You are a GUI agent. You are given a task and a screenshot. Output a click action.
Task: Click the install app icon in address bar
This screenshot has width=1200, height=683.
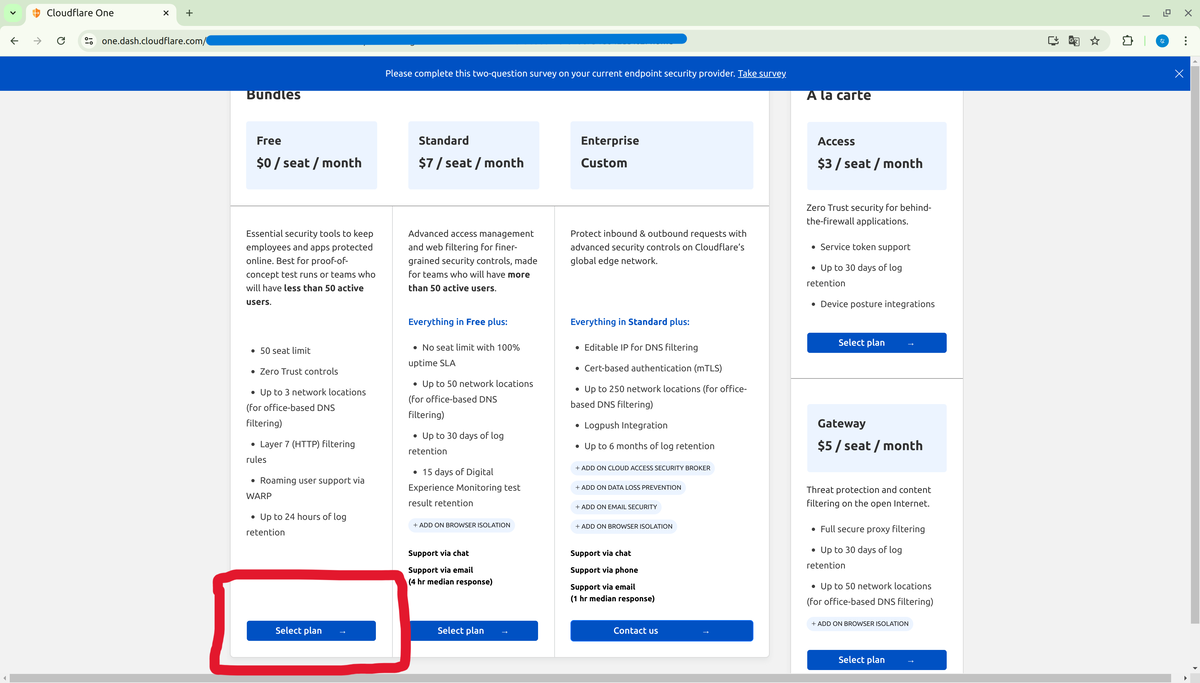tap(1053, 41)
